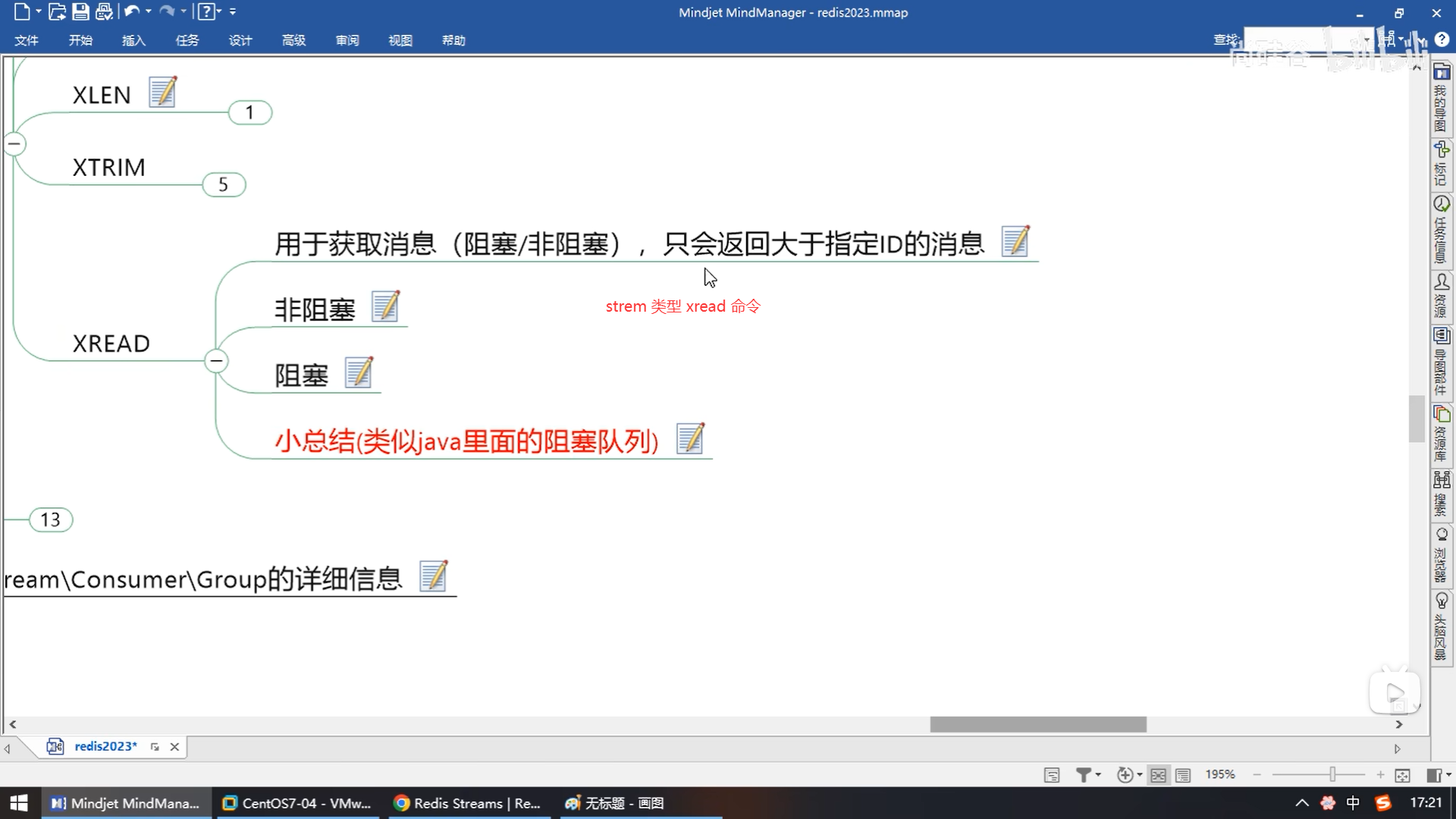Click the fit map to window icon
Image resolution: width=1456 pixels, height=819 pixels.
1402,775
